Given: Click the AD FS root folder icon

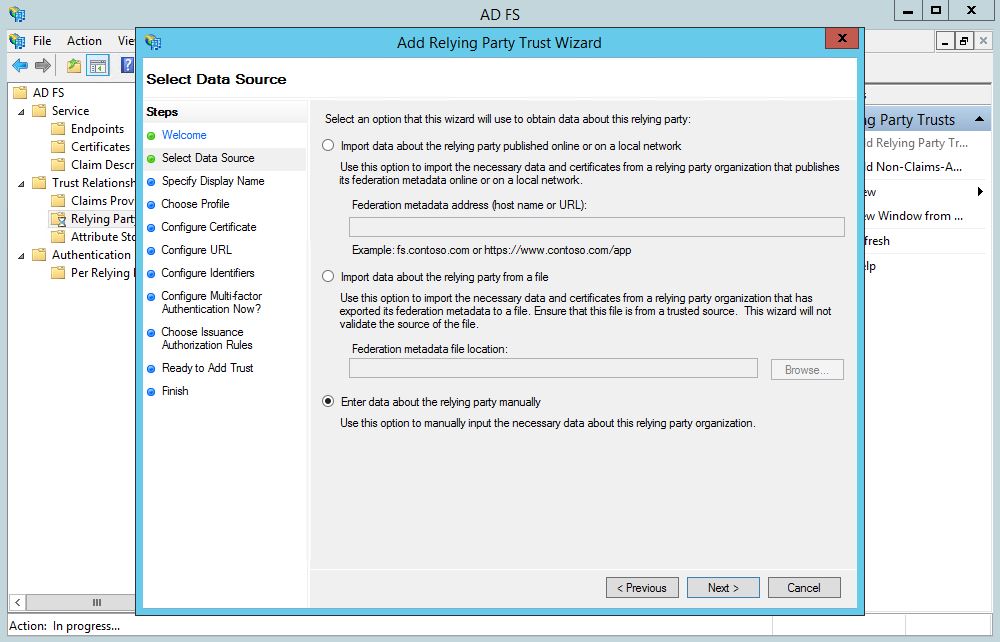Looking at the screenshot, I should coord(21,93).
